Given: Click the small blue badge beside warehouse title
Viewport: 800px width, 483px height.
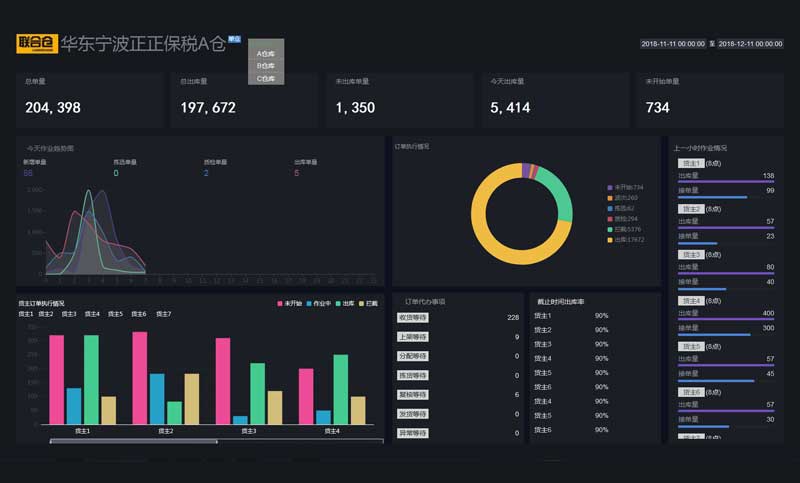Looking at the screenshot, I should coord(234,38).
